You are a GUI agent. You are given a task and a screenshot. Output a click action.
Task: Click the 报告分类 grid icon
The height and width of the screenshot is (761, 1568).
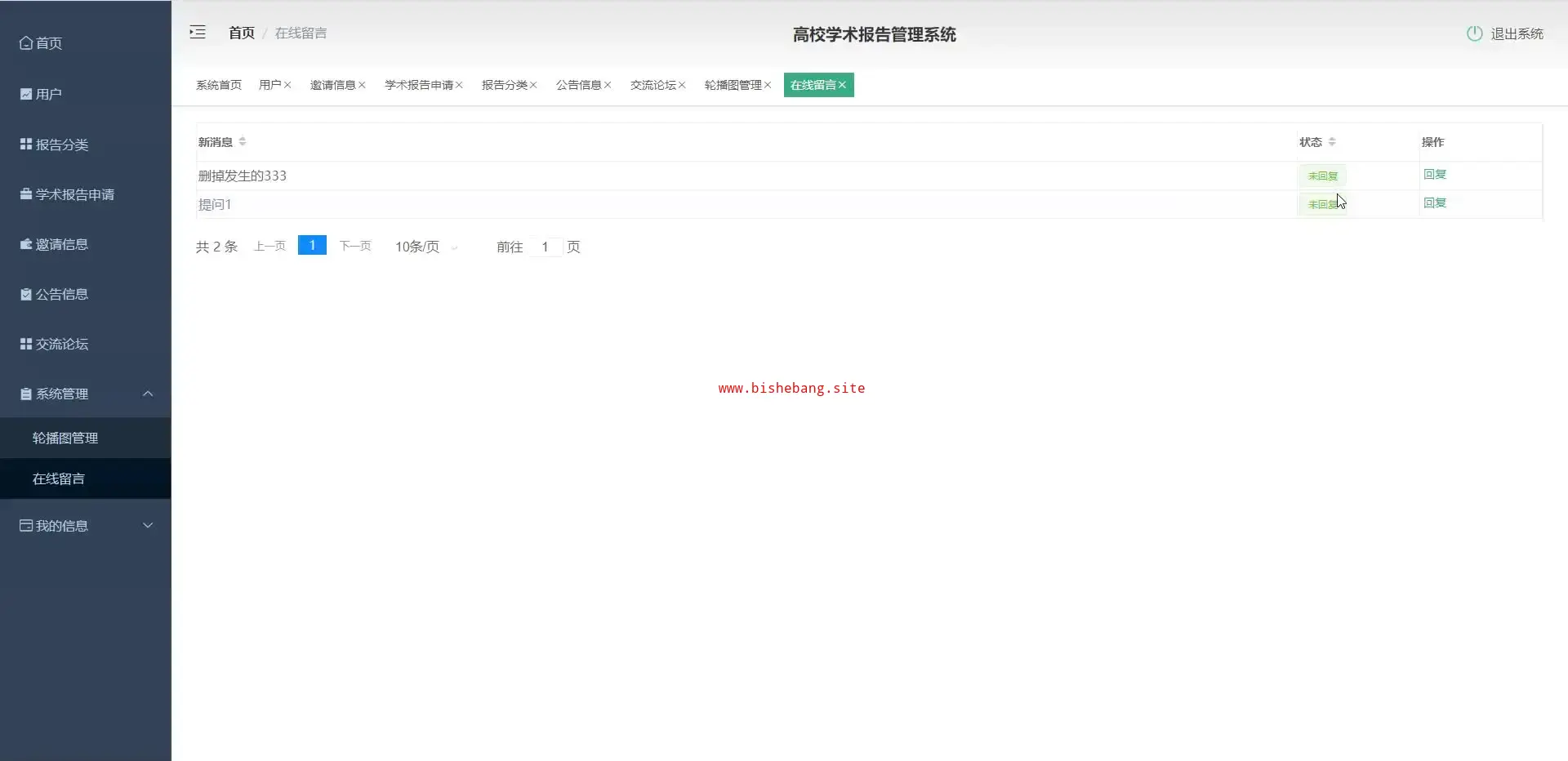coord(26,144)
